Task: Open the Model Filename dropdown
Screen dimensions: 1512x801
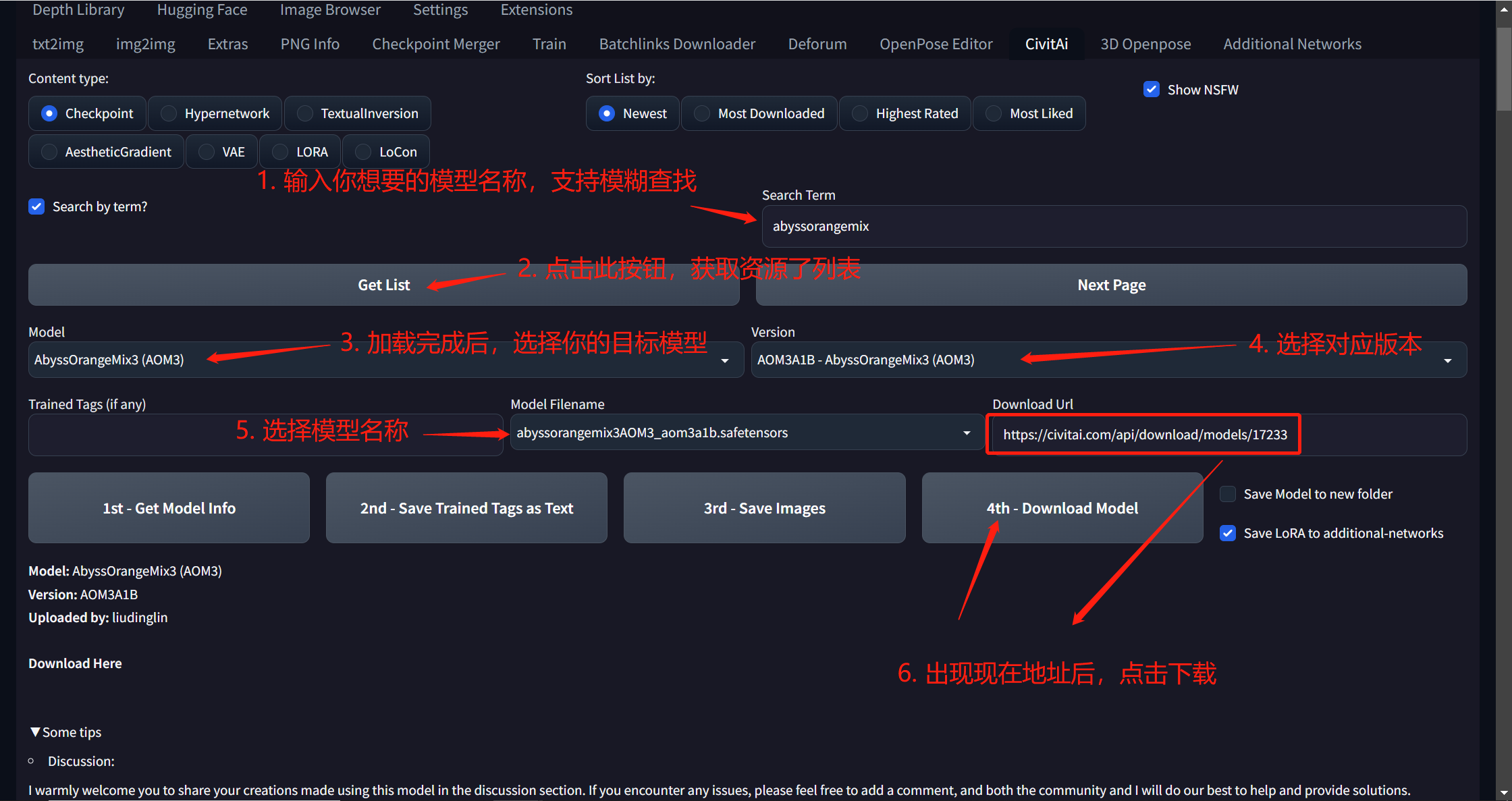Action: click(x=967, y=433)
